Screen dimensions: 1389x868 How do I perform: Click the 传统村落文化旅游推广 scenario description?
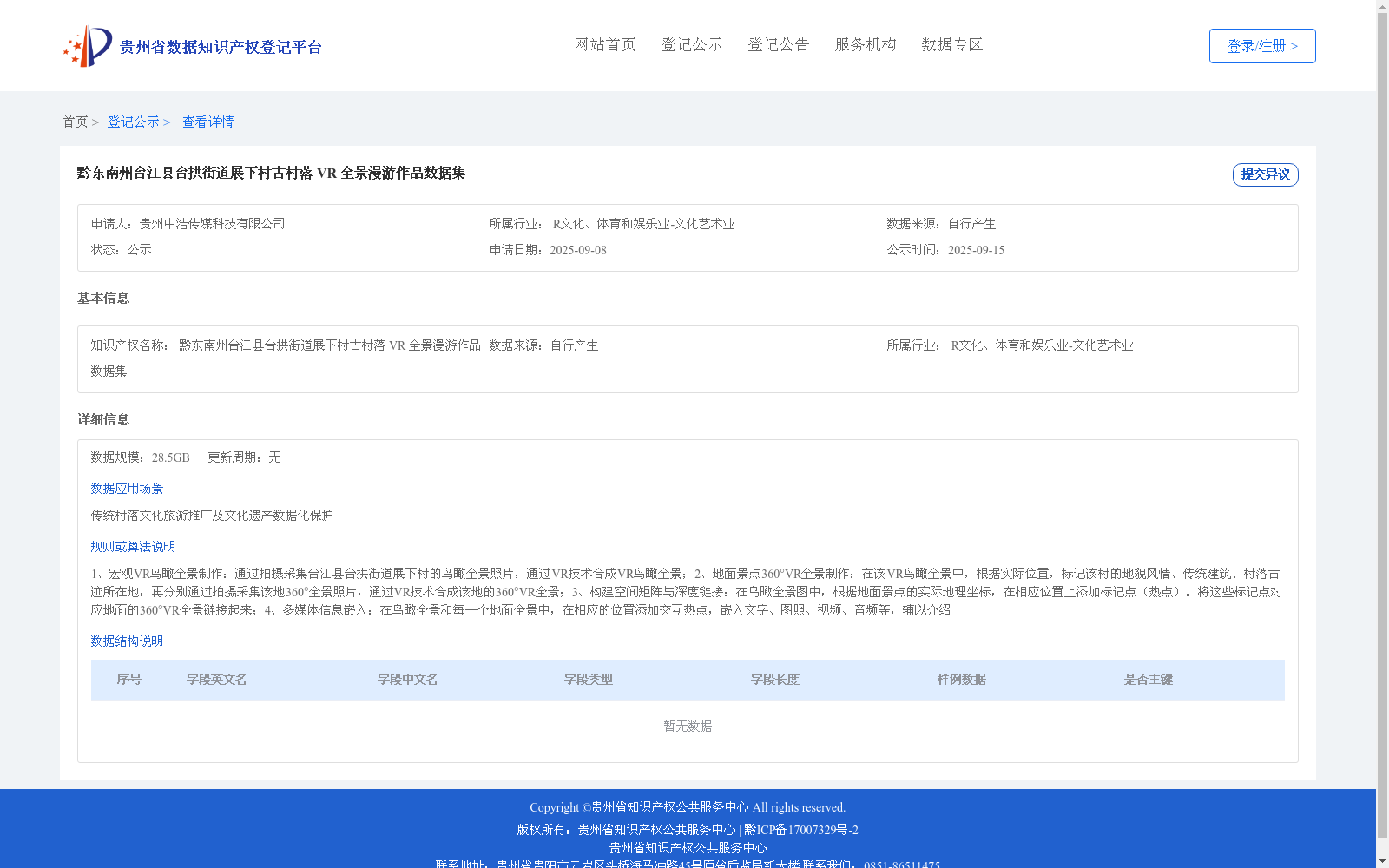212,516
